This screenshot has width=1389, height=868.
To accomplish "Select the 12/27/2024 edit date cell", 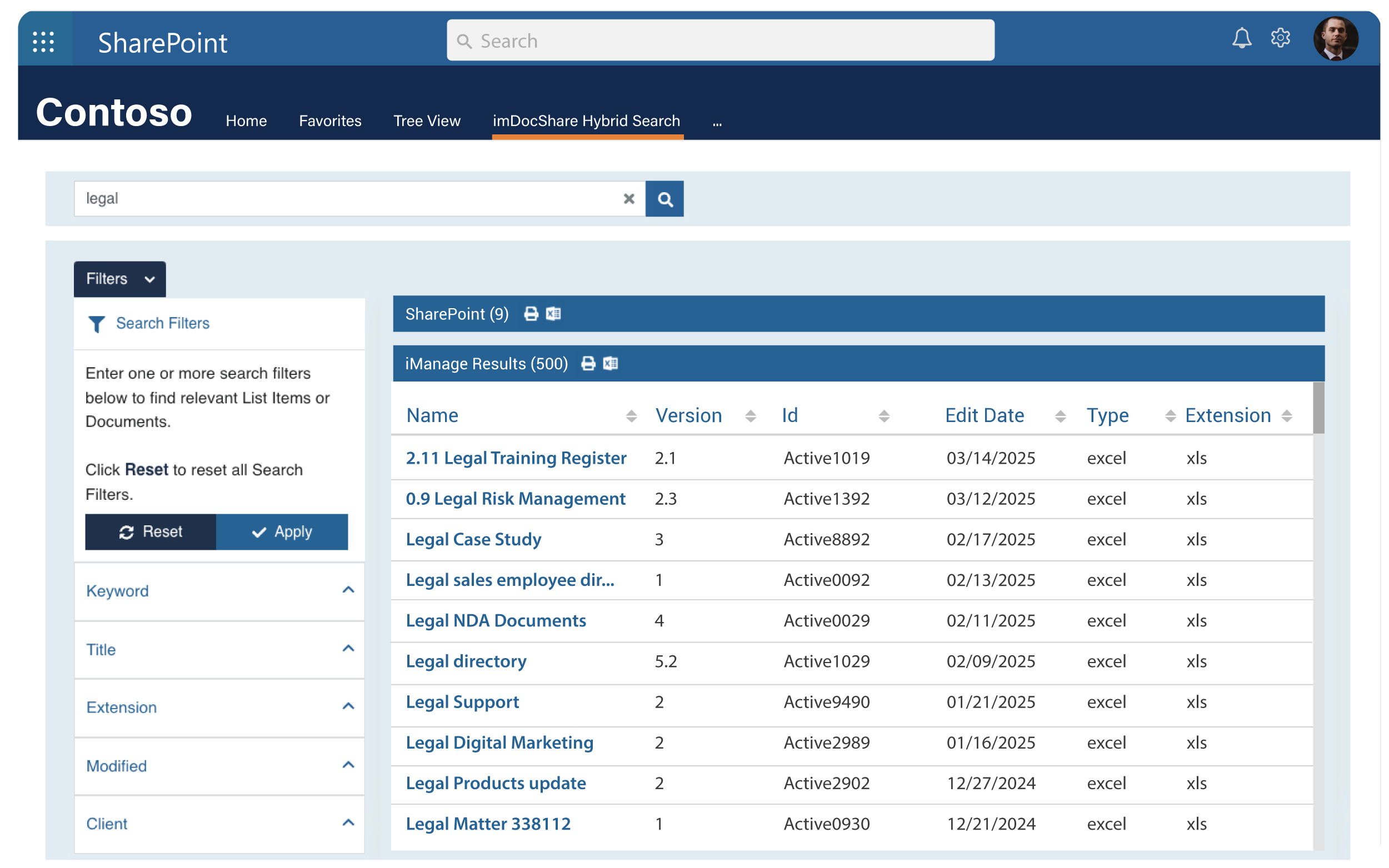I will pyautogui.click(x=991, y=783).
